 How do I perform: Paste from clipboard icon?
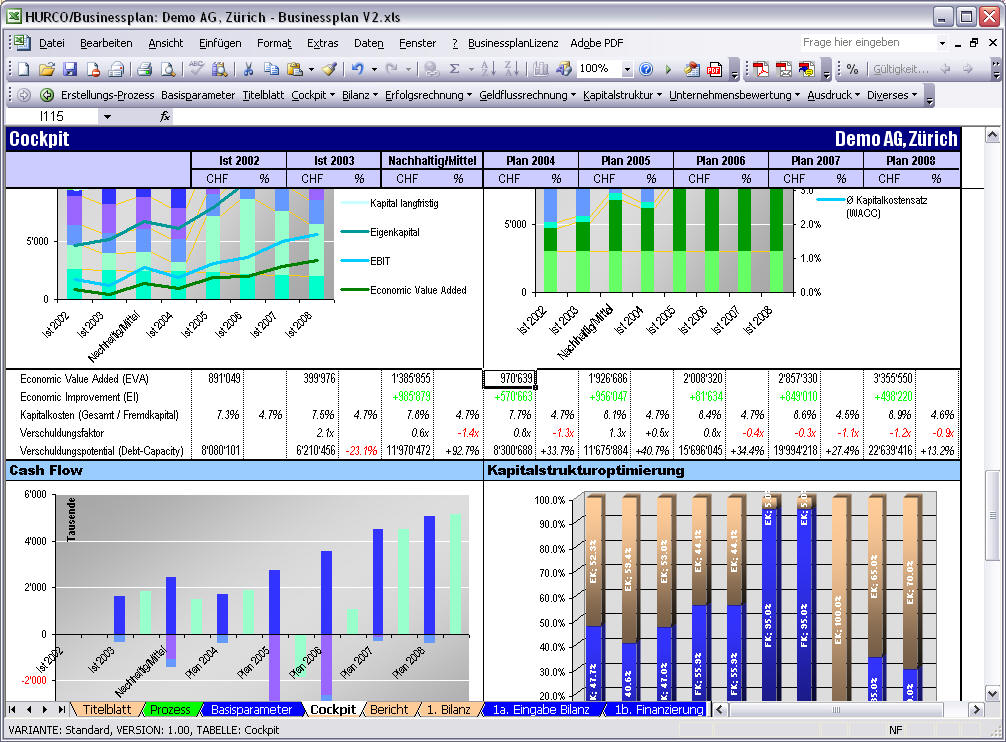click(x=294, y=69)
